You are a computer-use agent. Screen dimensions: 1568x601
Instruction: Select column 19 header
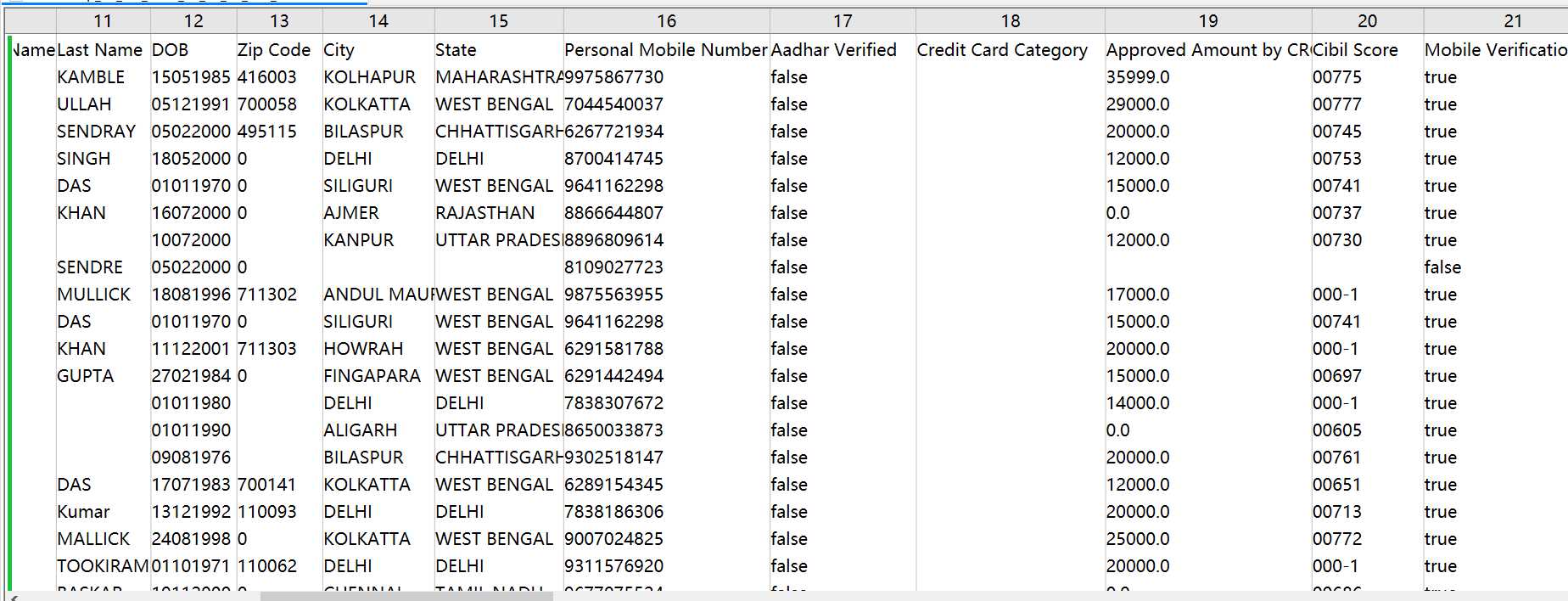tap(1208, 21)
